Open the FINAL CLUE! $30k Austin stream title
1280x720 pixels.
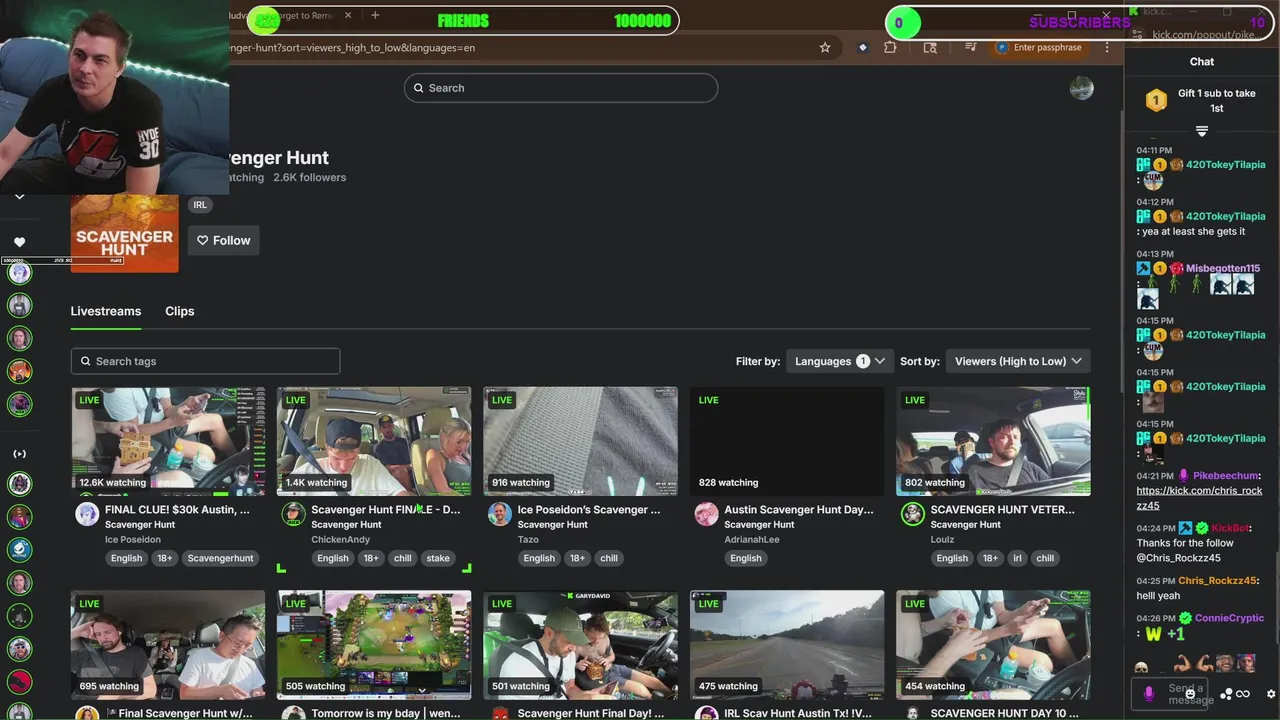177,509
